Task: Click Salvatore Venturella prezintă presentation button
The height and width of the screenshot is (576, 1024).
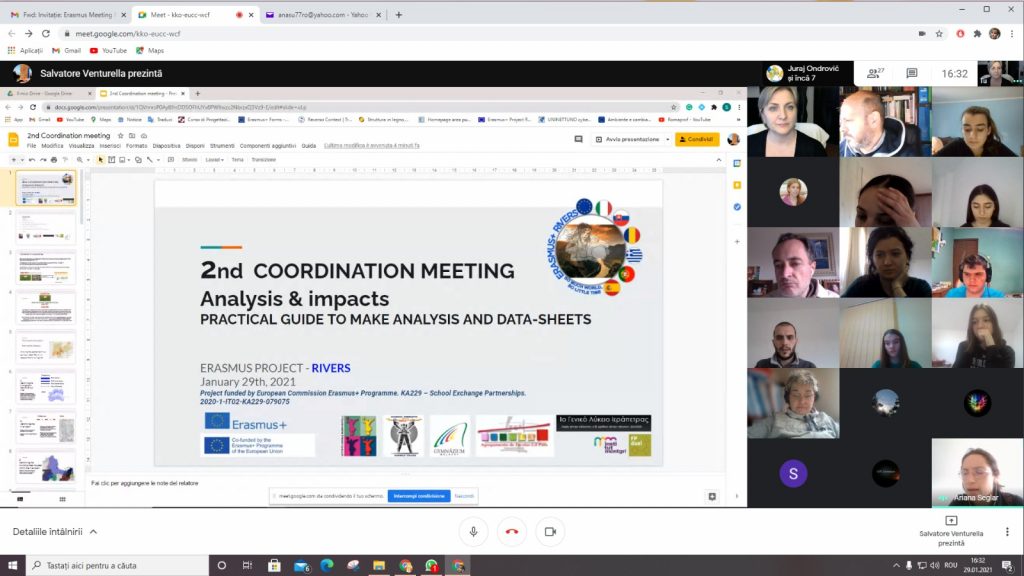Action: pyautogui.click(x=951, y=531)
